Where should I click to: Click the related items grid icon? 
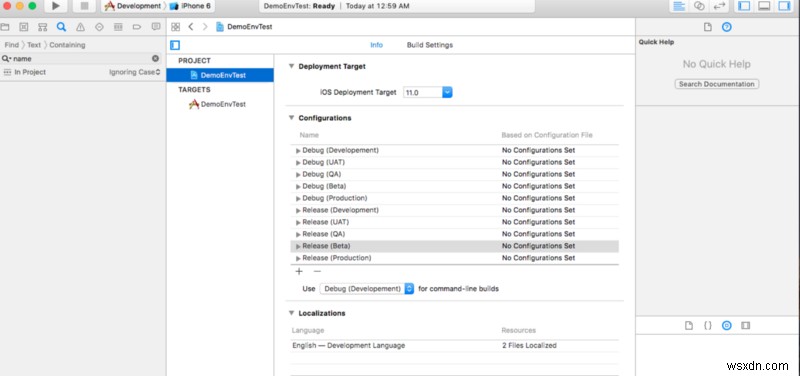click(x=176, y=27)
